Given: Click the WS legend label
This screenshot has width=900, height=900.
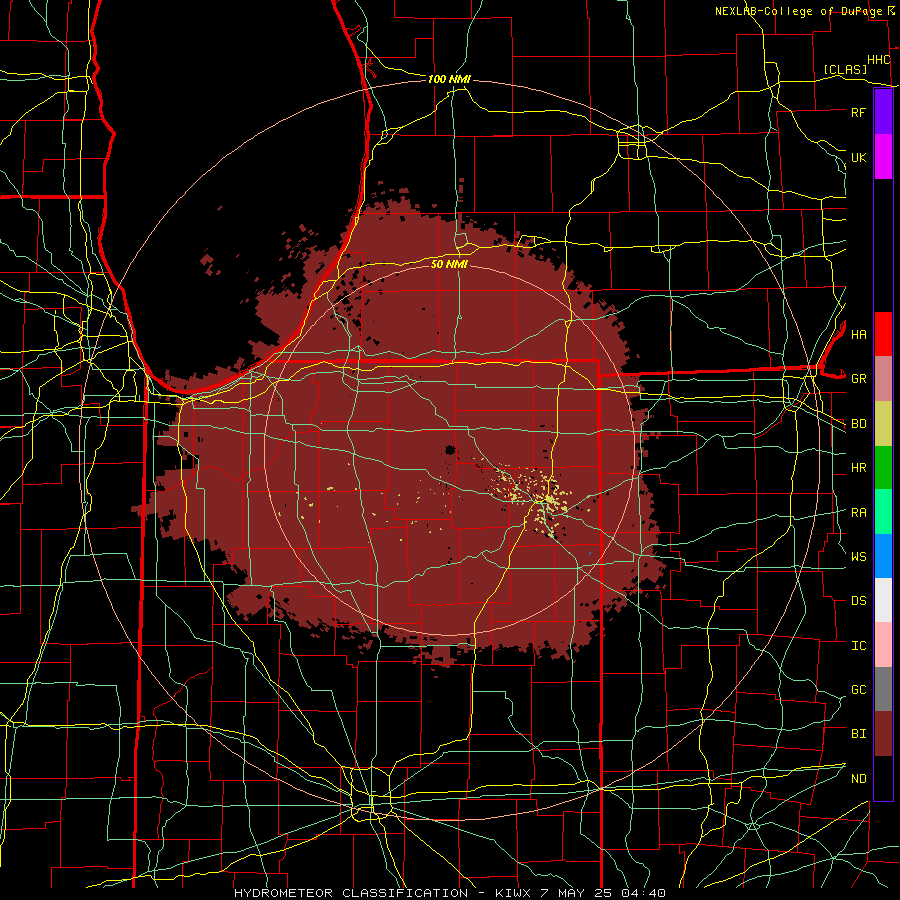Looking at the screenshot, I should [x=858, y=556].
